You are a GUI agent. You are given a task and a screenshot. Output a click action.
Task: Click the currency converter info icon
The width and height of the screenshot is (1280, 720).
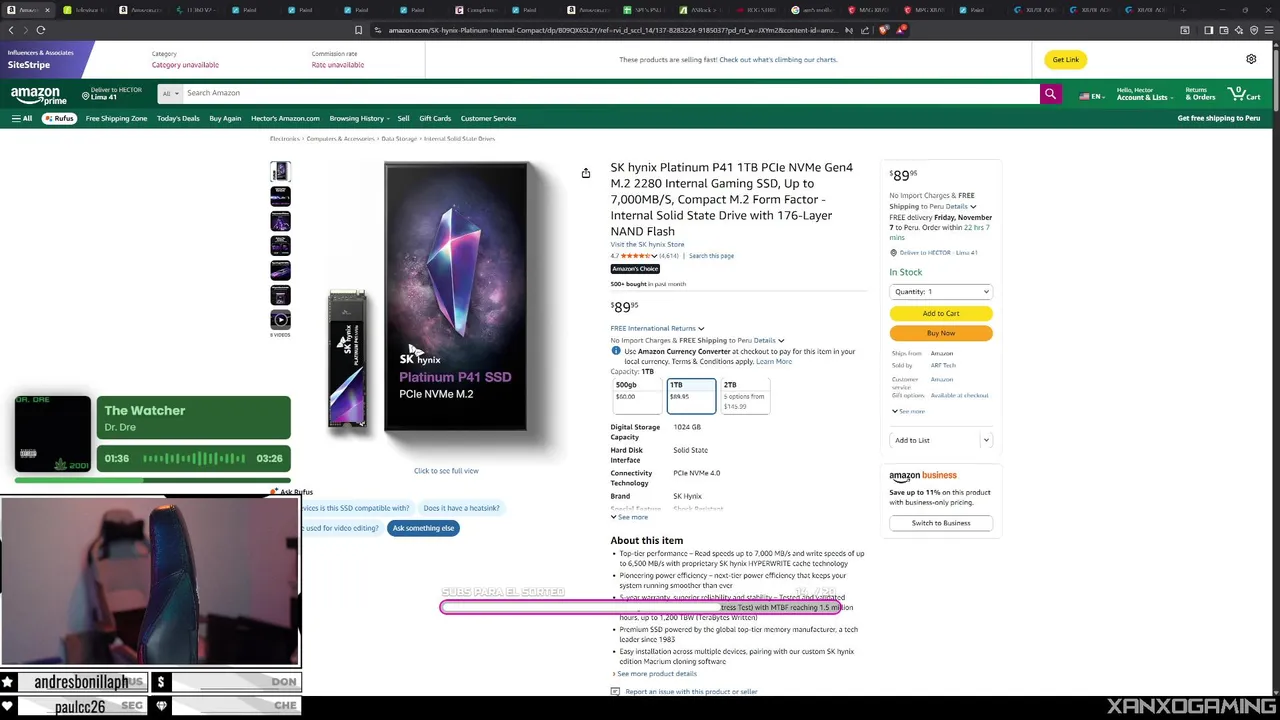pyautogui.click(x=615, y=351)
